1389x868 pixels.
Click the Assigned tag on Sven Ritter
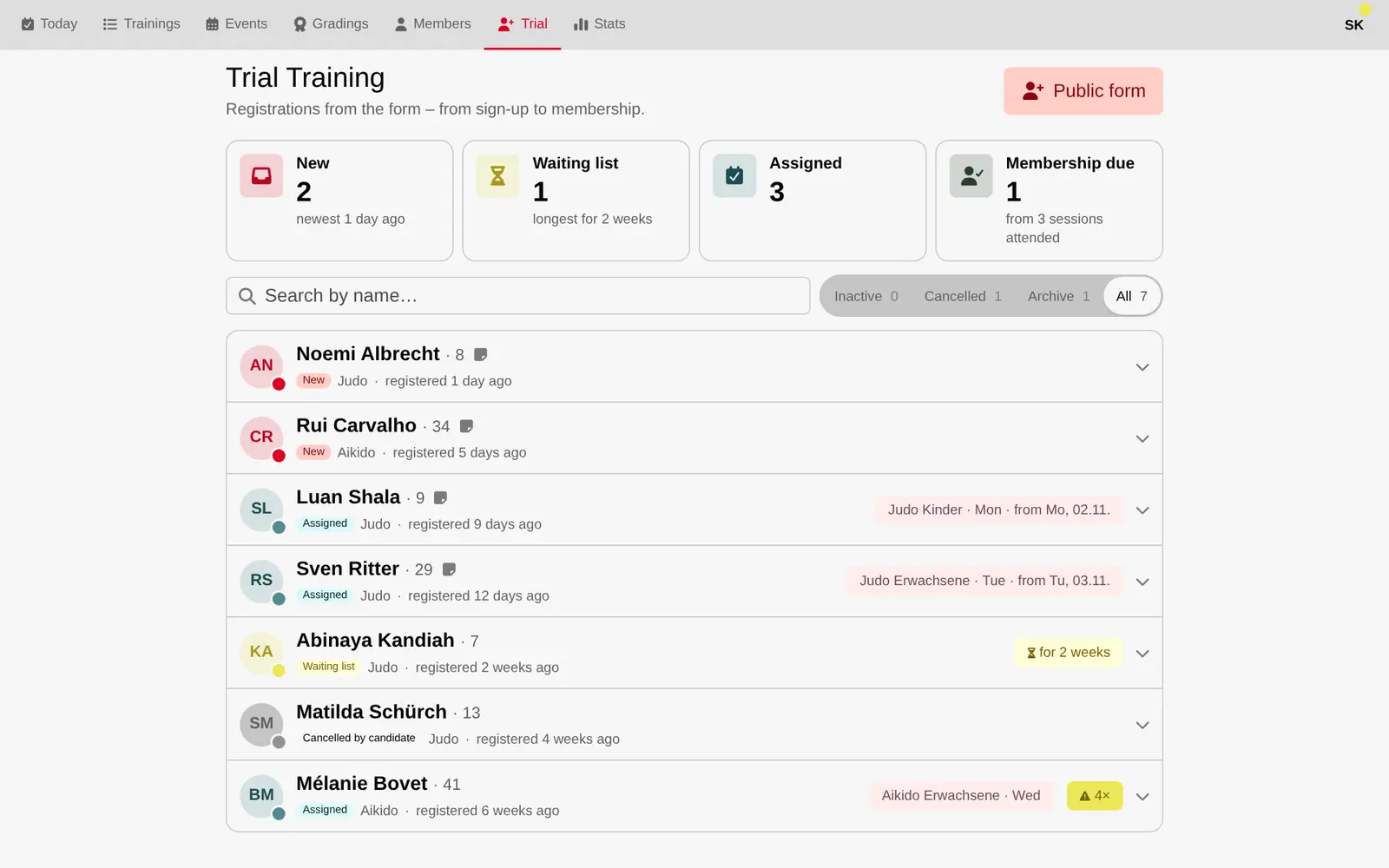(x=325, y=595)
